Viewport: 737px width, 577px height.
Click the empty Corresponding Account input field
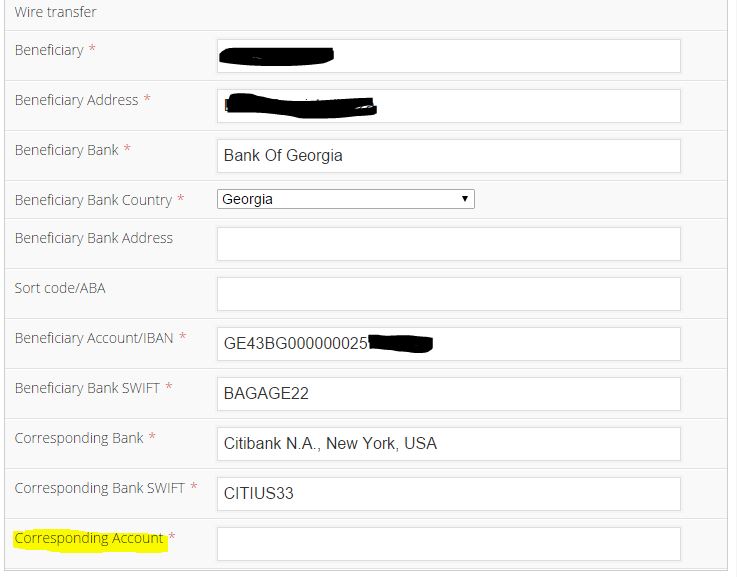[448, 544]
